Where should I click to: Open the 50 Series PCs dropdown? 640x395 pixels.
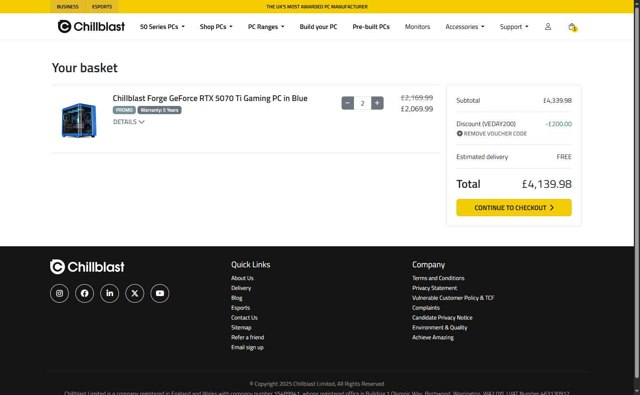click(x=162, y=27)
